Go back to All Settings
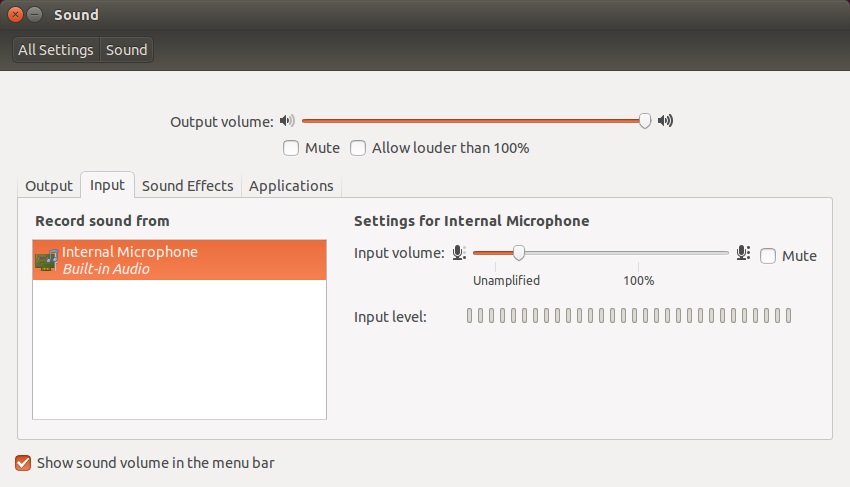The image size is (850, 487). click(56, 50)
